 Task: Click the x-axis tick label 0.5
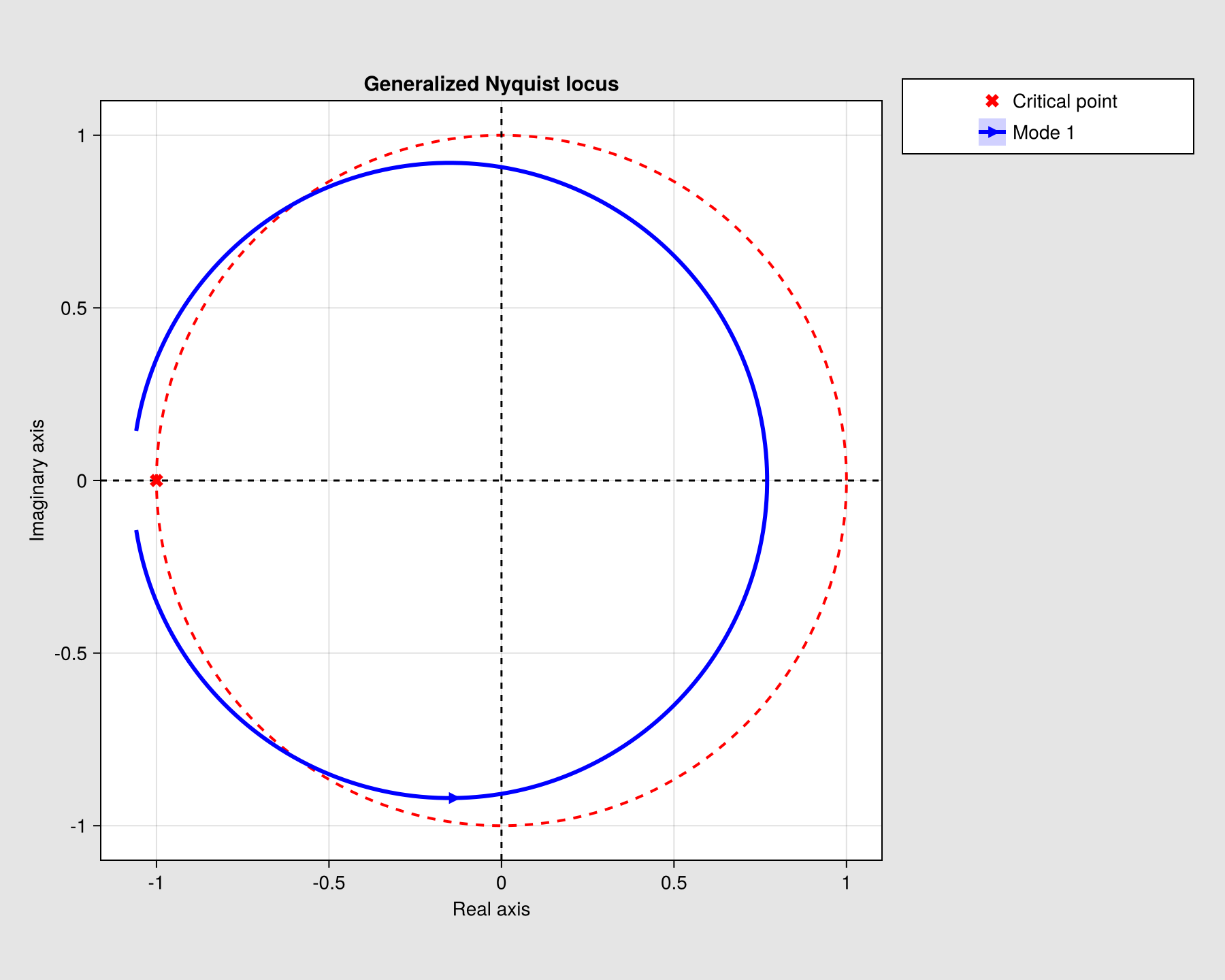[674, 883]
